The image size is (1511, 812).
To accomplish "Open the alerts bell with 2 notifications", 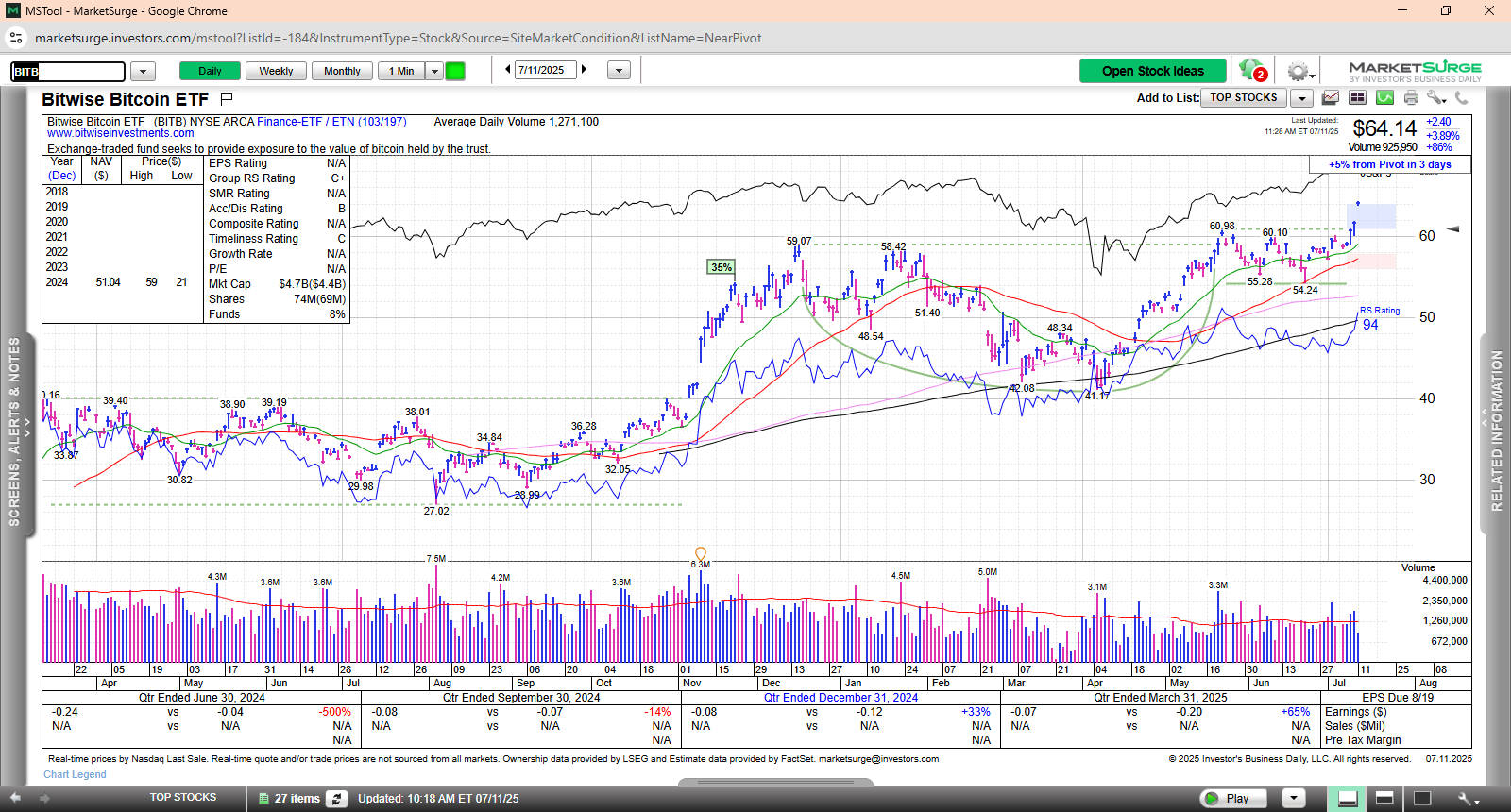I will pyautogui.click(x=1253, y=71).
